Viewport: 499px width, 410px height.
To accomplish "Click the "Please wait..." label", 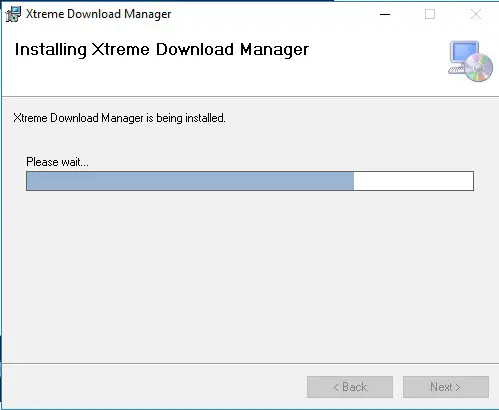I will (x=57, y=162).
